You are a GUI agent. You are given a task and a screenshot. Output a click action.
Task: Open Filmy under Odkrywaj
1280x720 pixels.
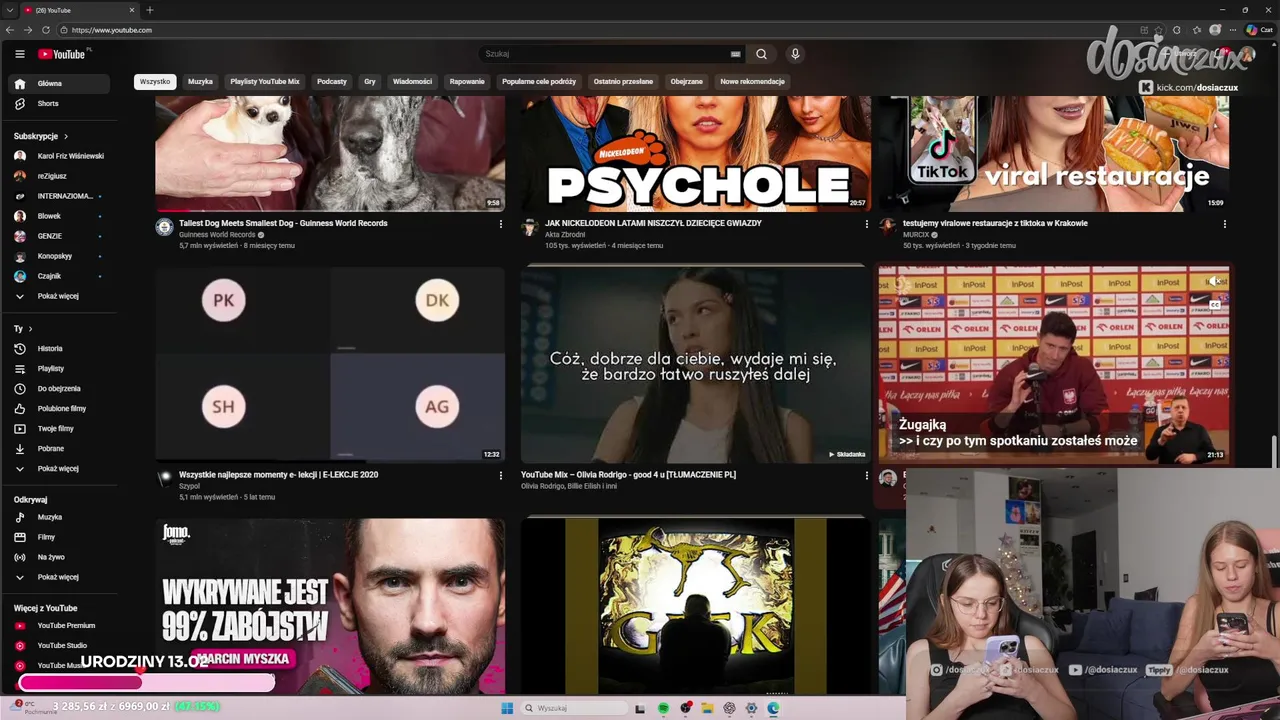tap(59, 537)
